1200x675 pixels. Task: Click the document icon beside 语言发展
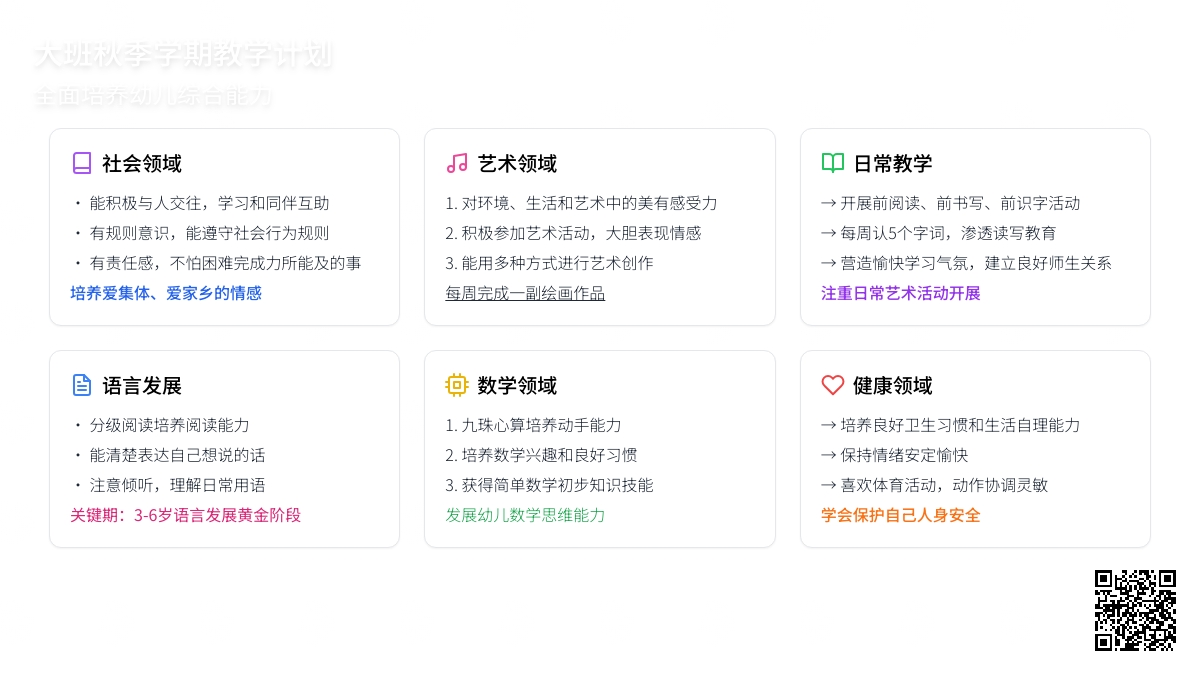[x=82, y=385]
